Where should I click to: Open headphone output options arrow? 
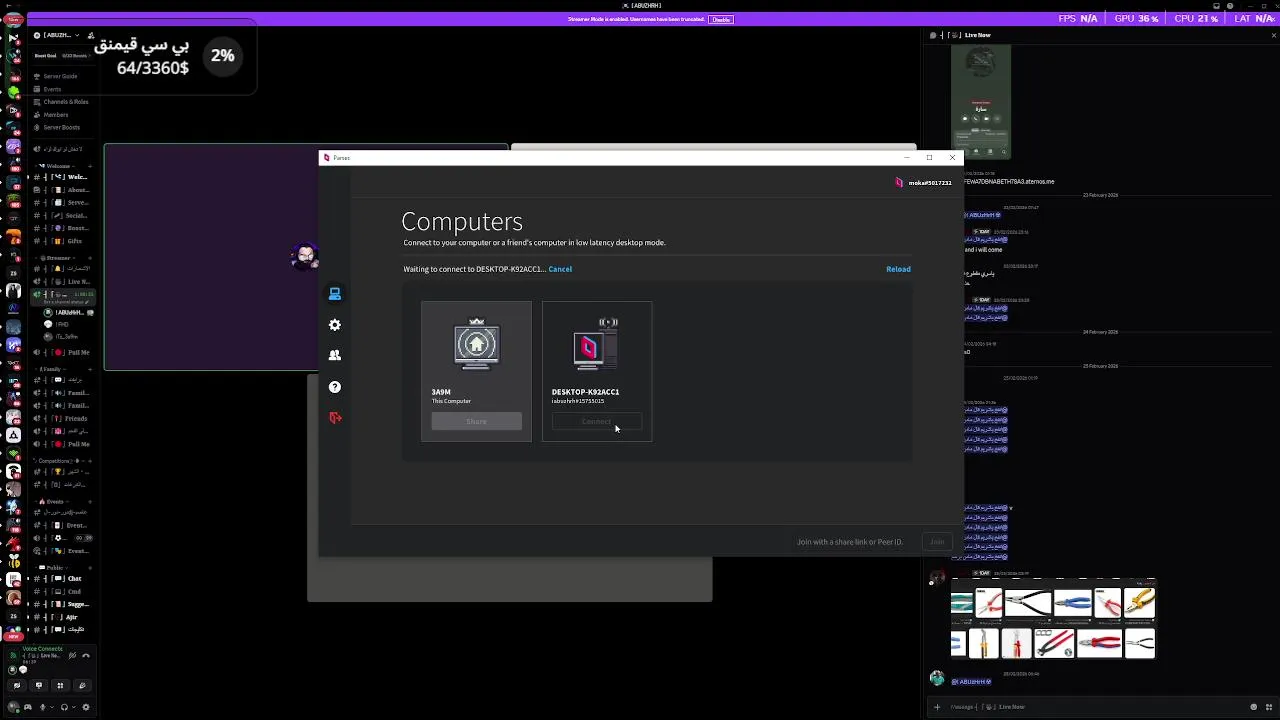coord(74,708)
